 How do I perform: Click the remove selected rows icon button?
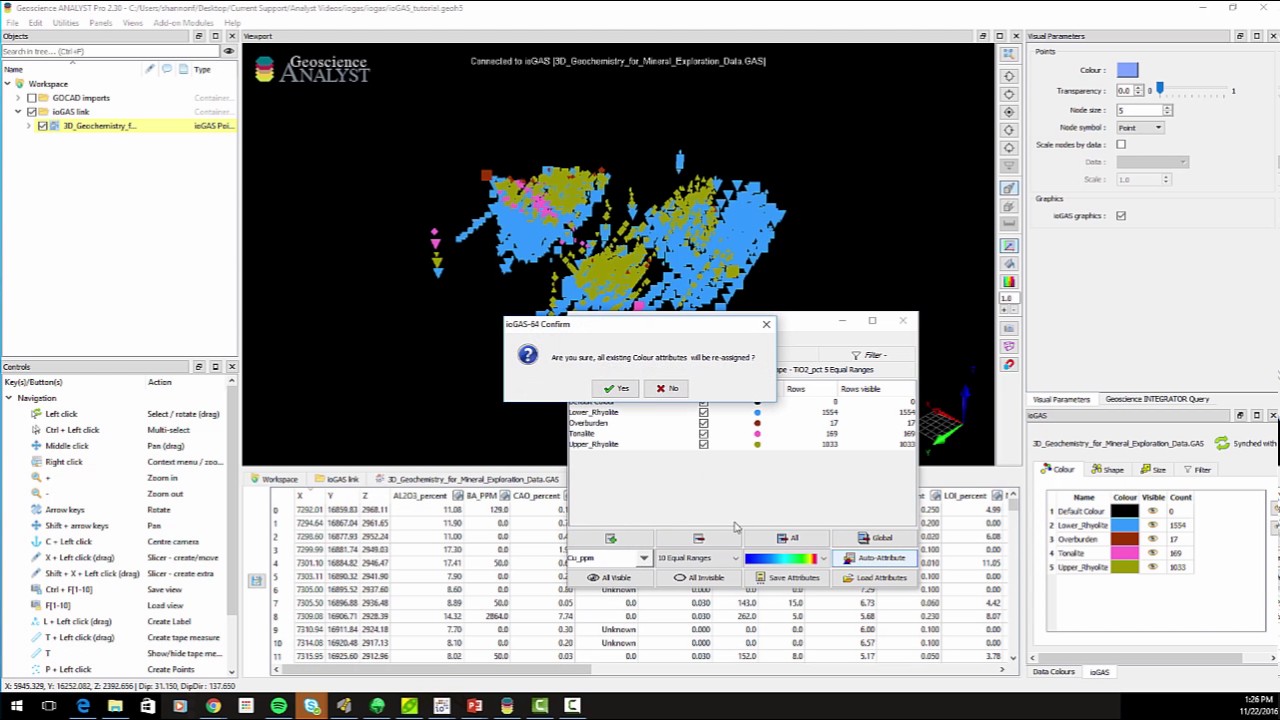[698, 538]
